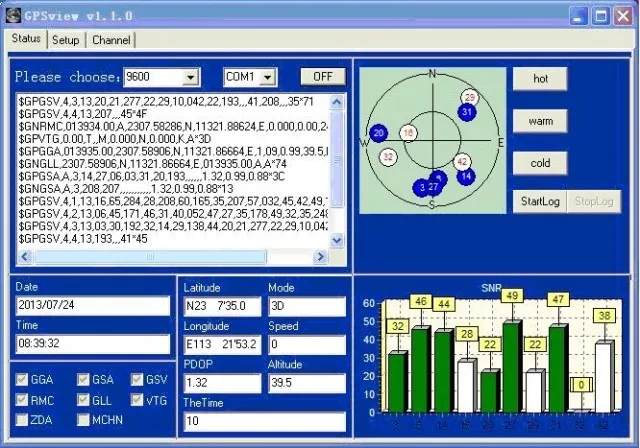Open the Channel tab
Viewport: 640px width, 448px height.
(x=111, y=40)
